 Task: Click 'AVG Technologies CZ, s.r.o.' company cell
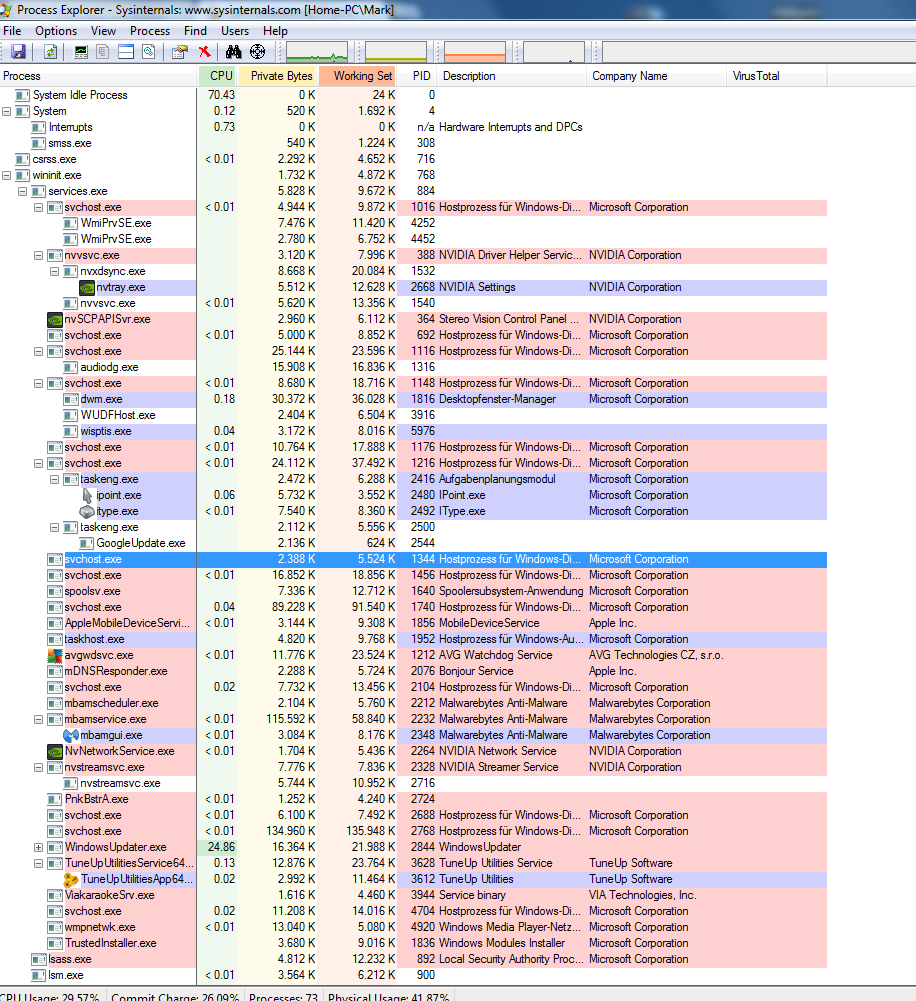pos(656,655)
